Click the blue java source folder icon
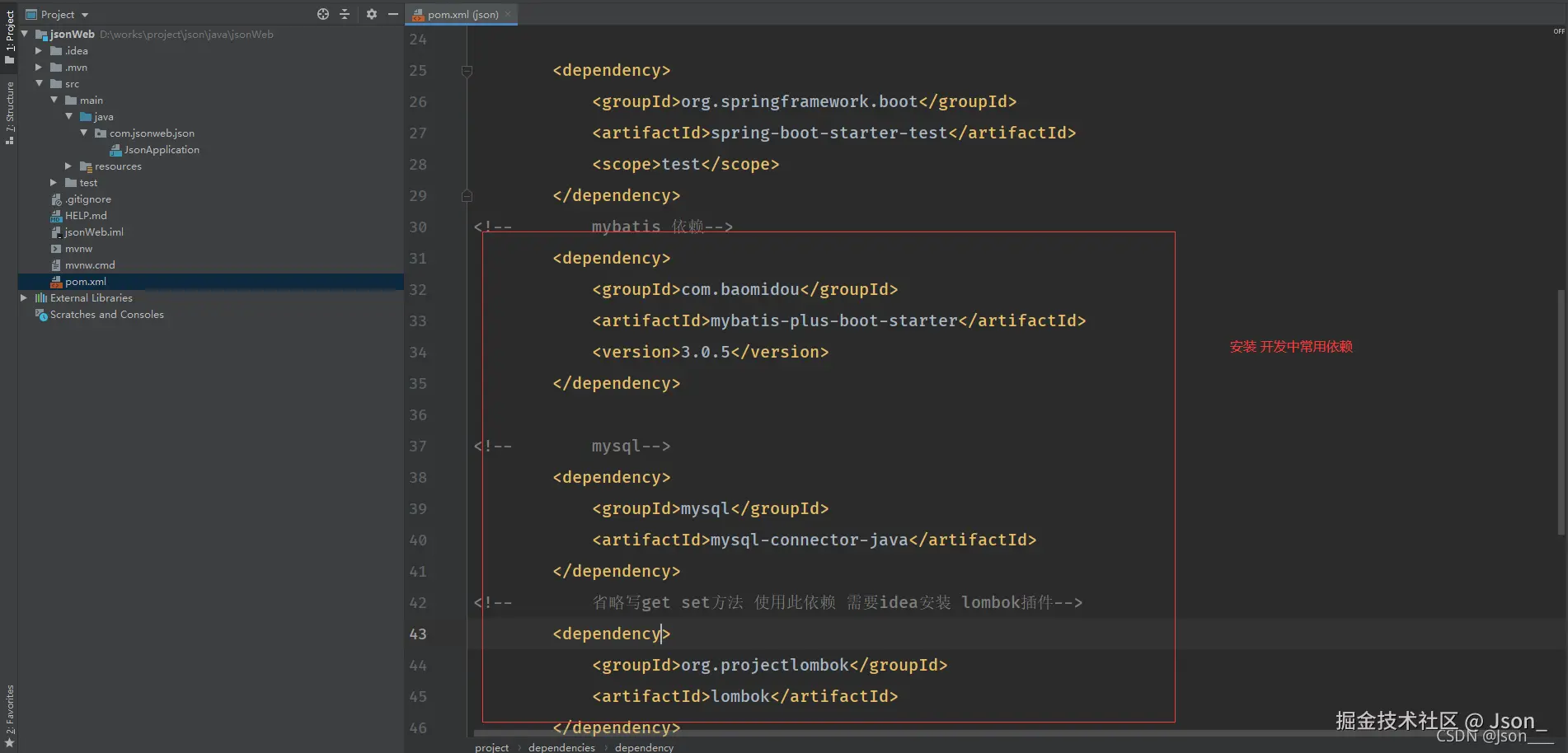1568x753 pixels. tap(86, 117)
